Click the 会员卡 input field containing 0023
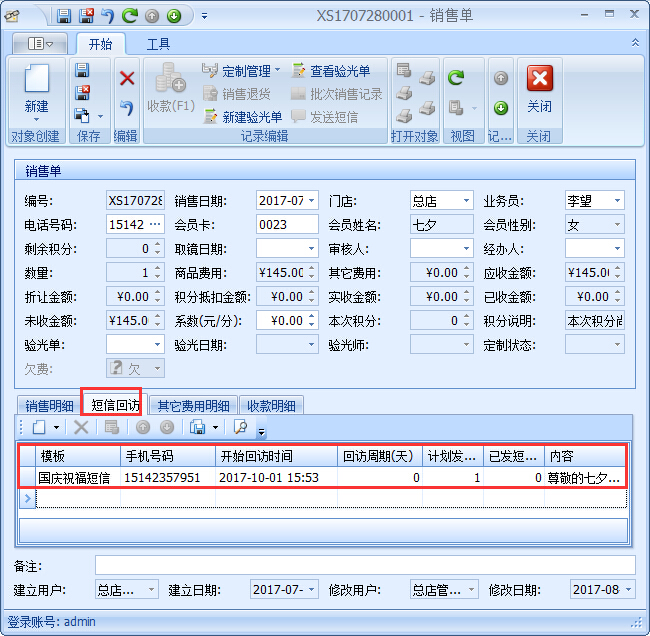650x636 pixels. 285,225
